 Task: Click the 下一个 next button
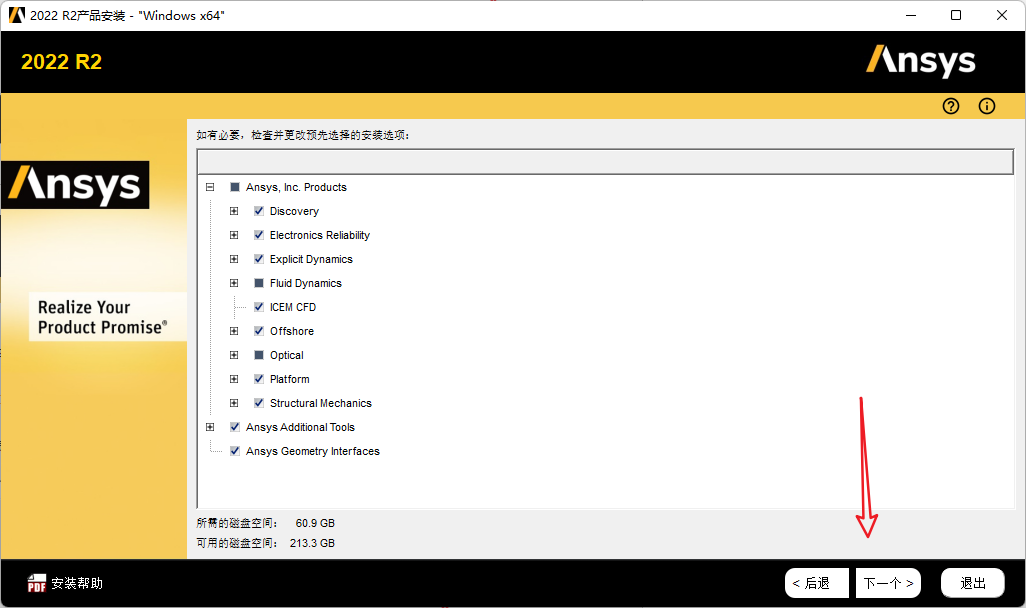pyautogui.click(x=887, y=582)
